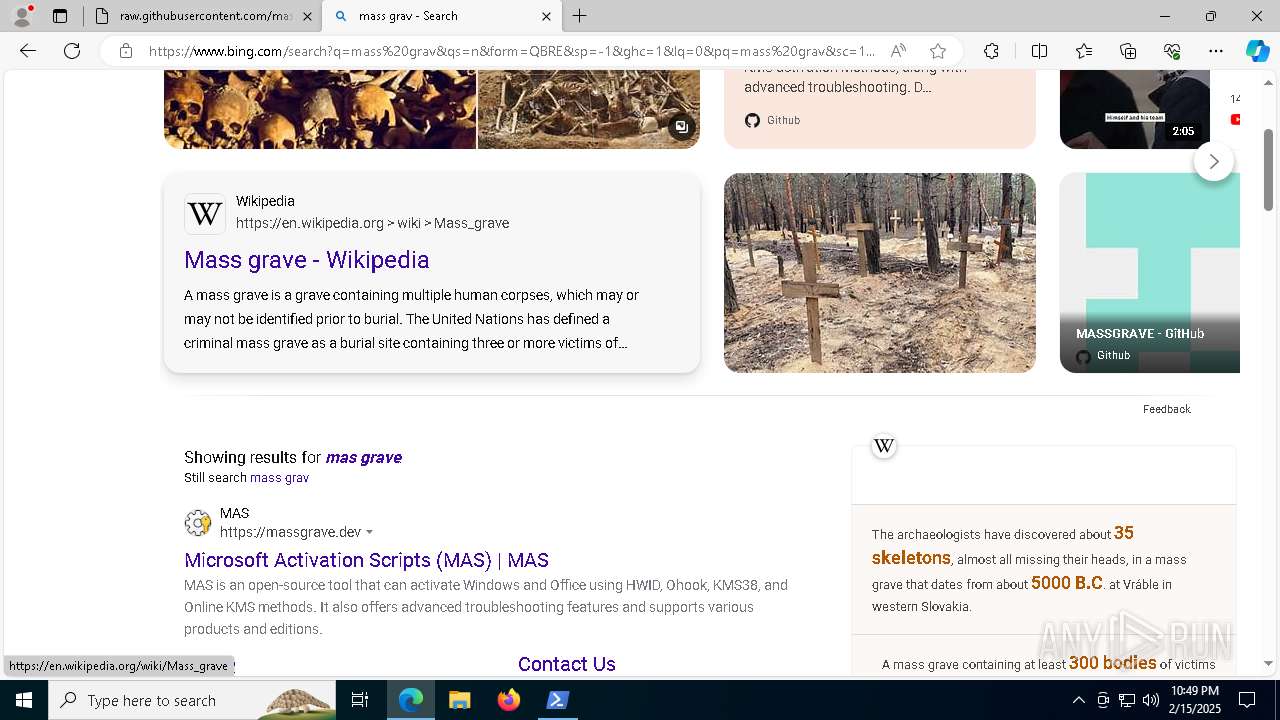
Task: Open Mass grave - Wikipedia link
Action: (307, 260)
